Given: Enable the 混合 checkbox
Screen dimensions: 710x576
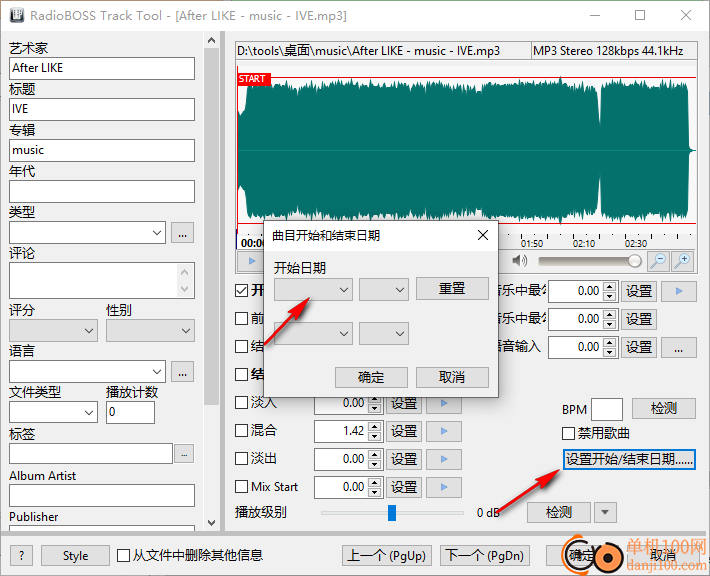Looking at the screenshot, I should [x=241, y=431].
